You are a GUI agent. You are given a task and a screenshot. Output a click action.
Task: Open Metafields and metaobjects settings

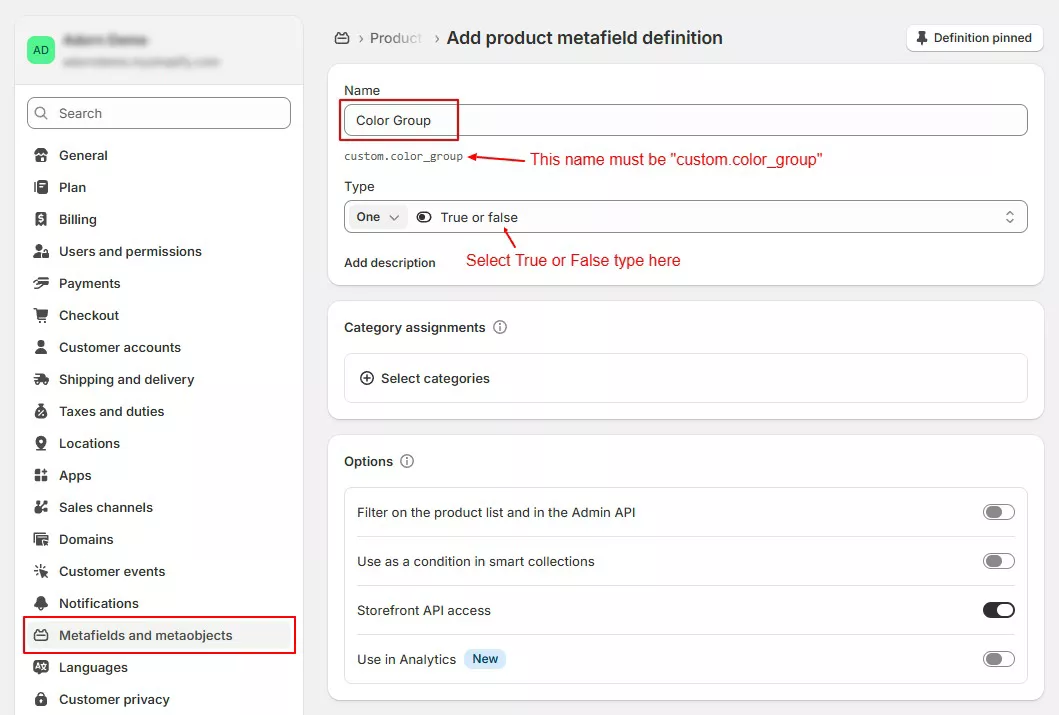tap(145, 636)
